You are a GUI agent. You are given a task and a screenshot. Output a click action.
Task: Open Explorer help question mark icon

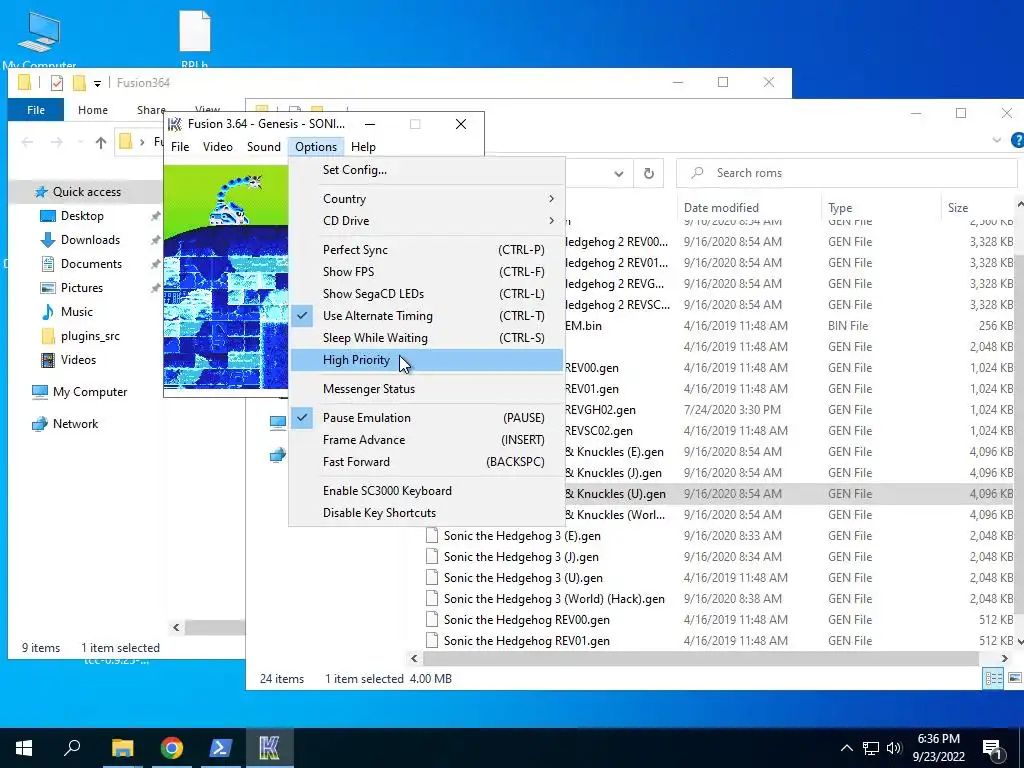(x=1017, y=140)
